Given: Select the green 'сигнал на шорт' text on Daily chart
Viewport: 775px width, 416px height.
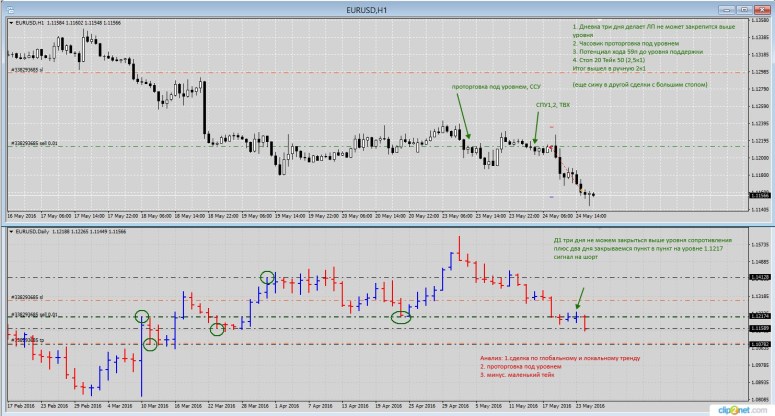Looking at the screenshot, I should (x=575, y=257).
